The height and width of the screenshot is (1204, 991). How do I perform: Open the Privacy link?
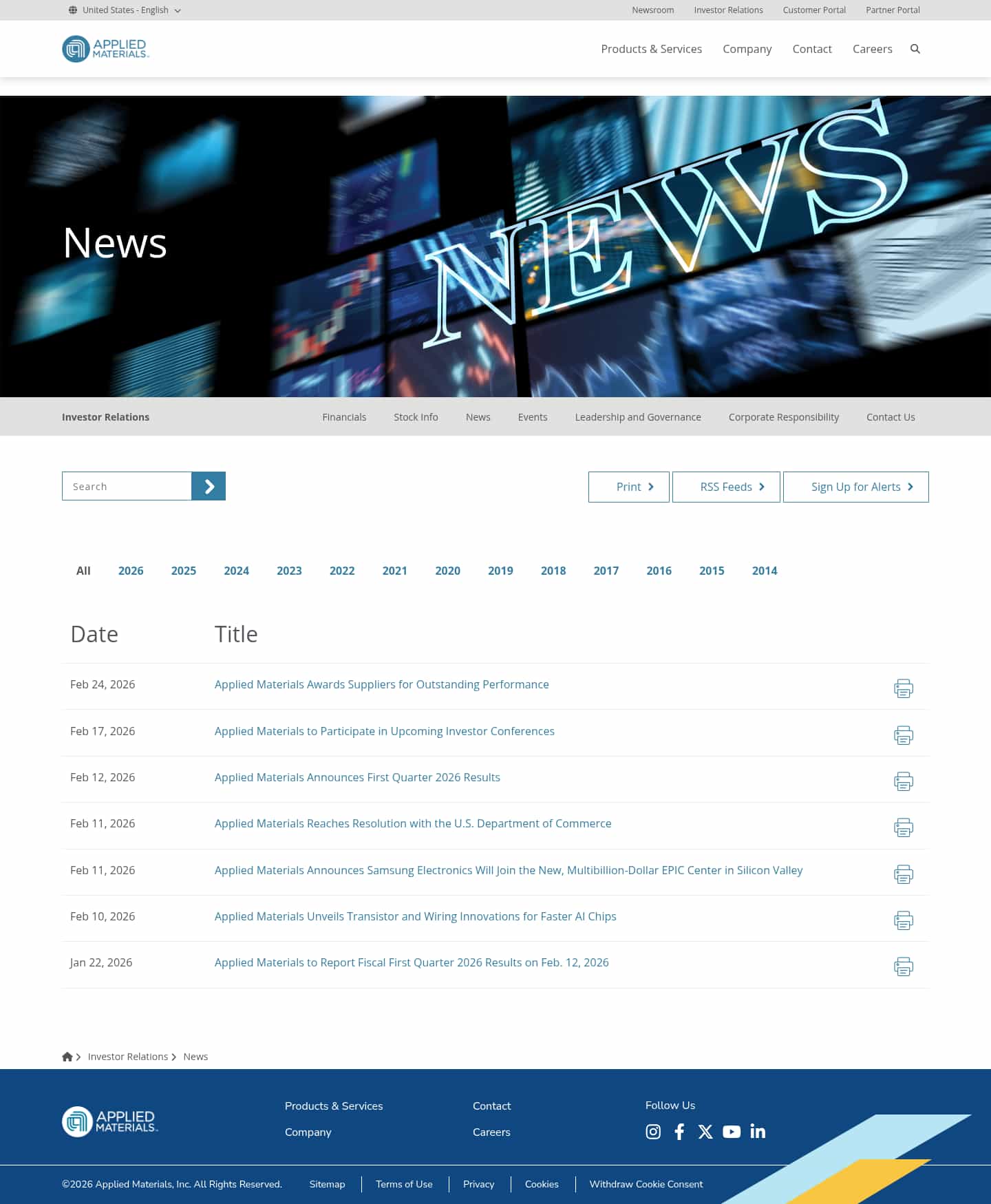click(x=479, y=1184)
